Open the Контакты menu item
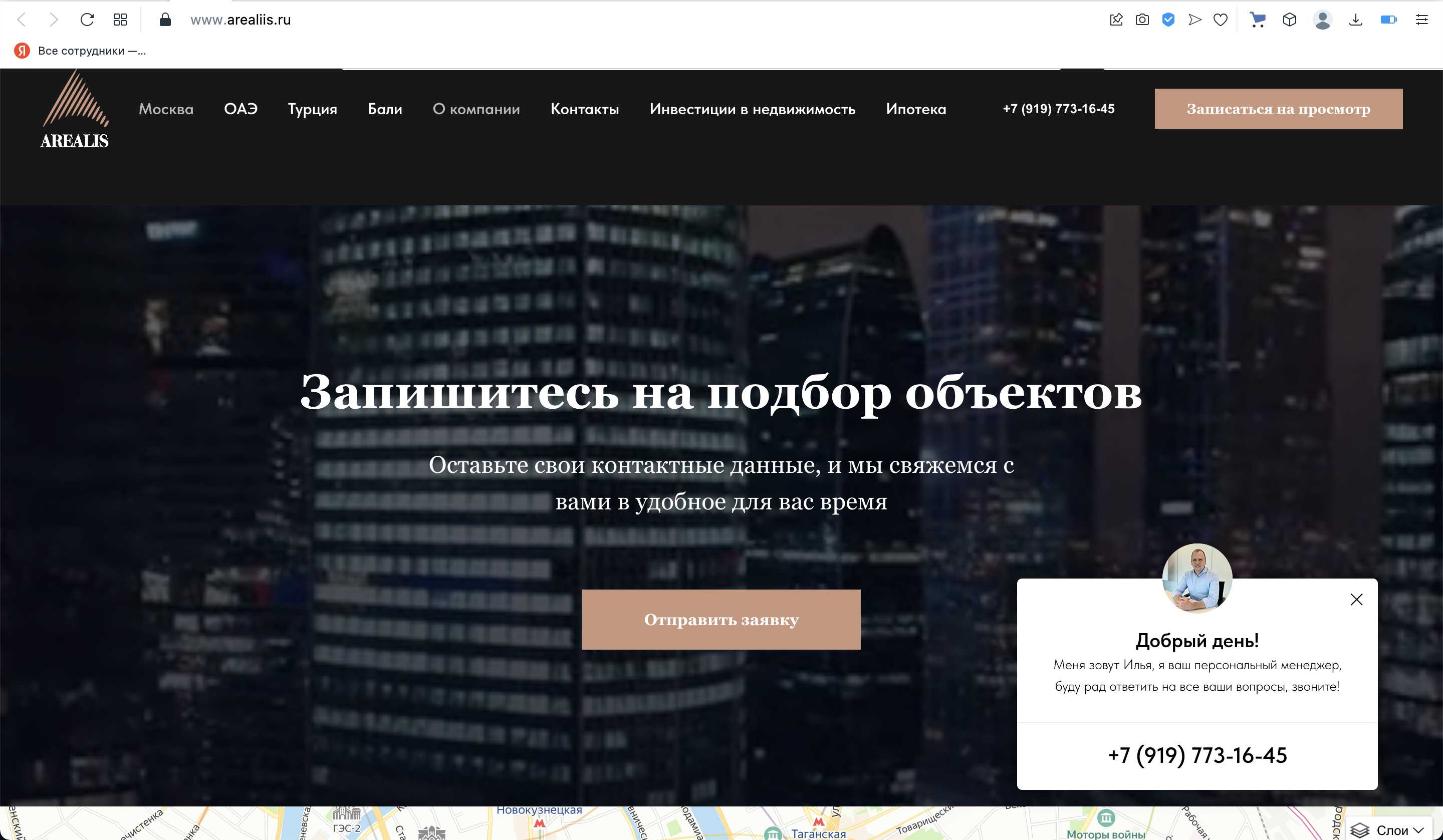The height and width of the screenshot is (840, 1443). tap(585, 109)
